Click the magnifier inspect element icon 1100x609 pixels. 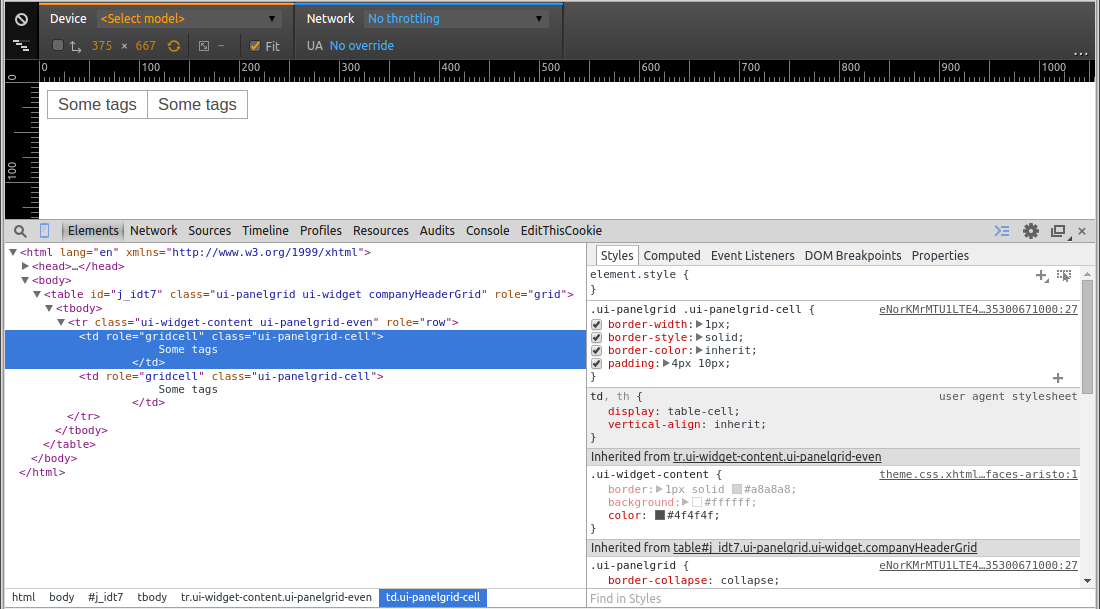pyautogui.click(x=20, y=231)
